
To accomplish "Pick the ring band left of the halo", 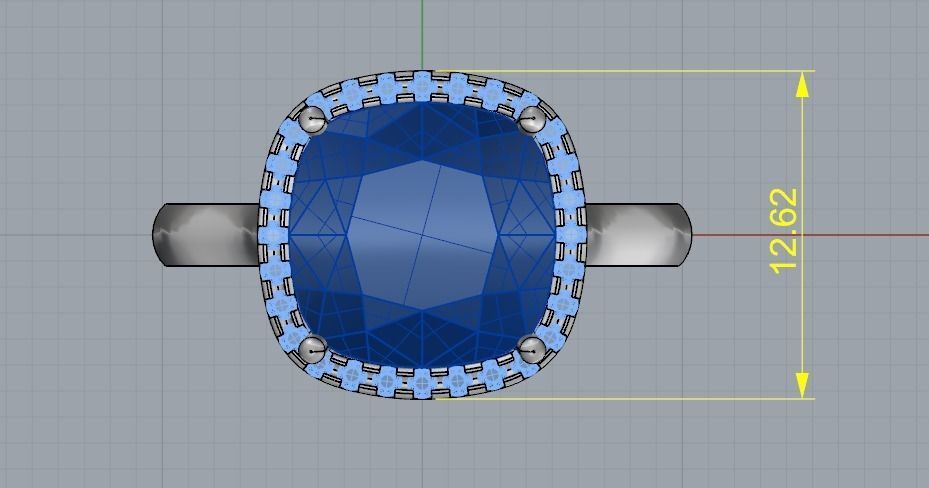I will (x=206, y=235).
